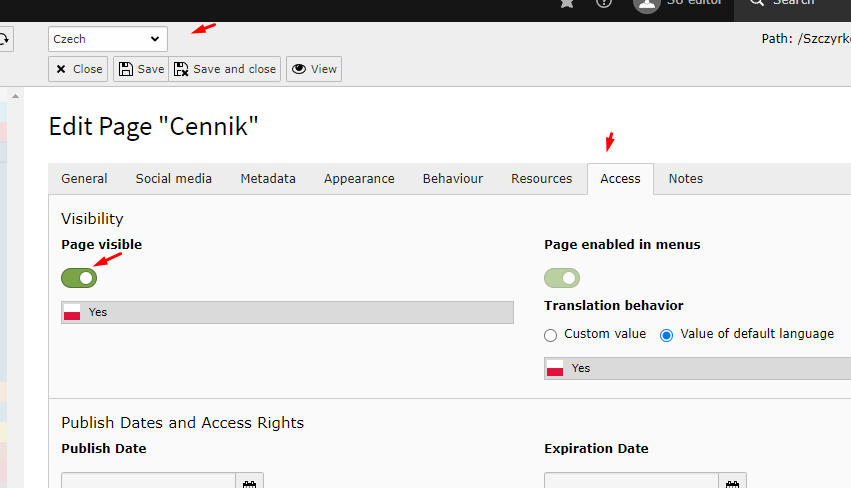Click the View eye button
851x488 pixels.
click(x=314, y=69)
